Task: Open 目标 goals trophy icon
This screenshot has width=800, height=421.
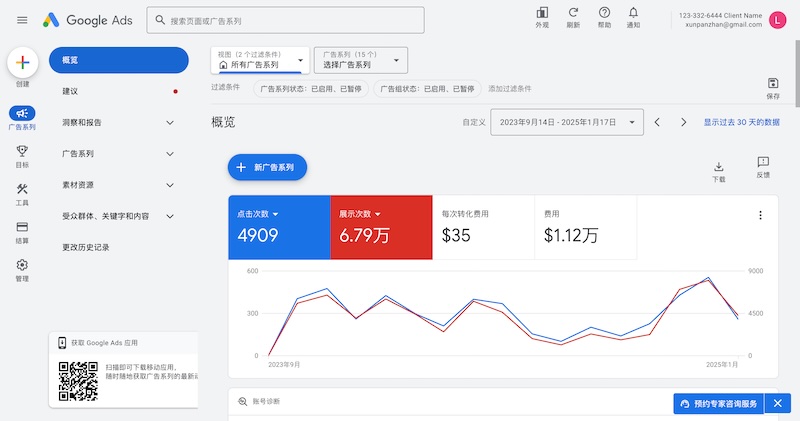Action: (22, 152)
